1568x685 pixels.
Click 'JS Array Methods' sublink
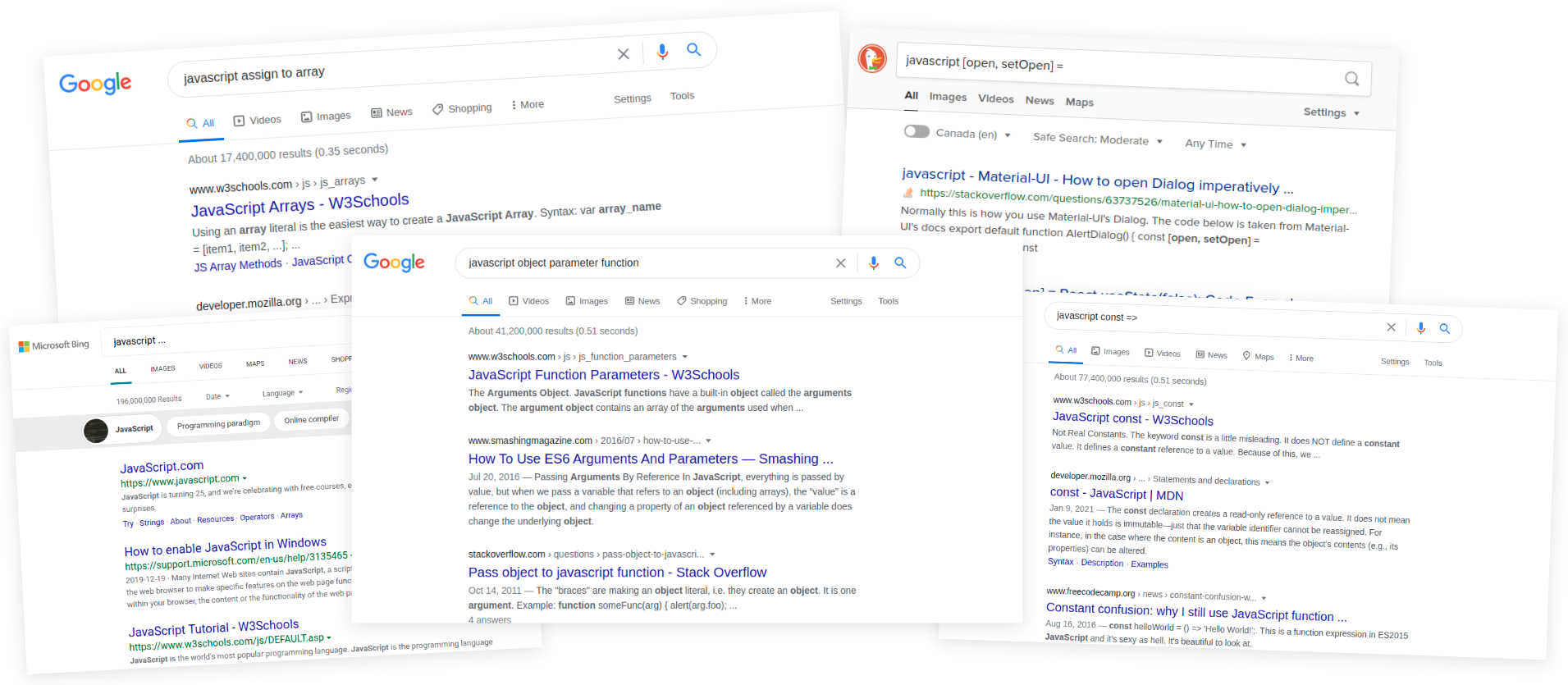[238, 265]
